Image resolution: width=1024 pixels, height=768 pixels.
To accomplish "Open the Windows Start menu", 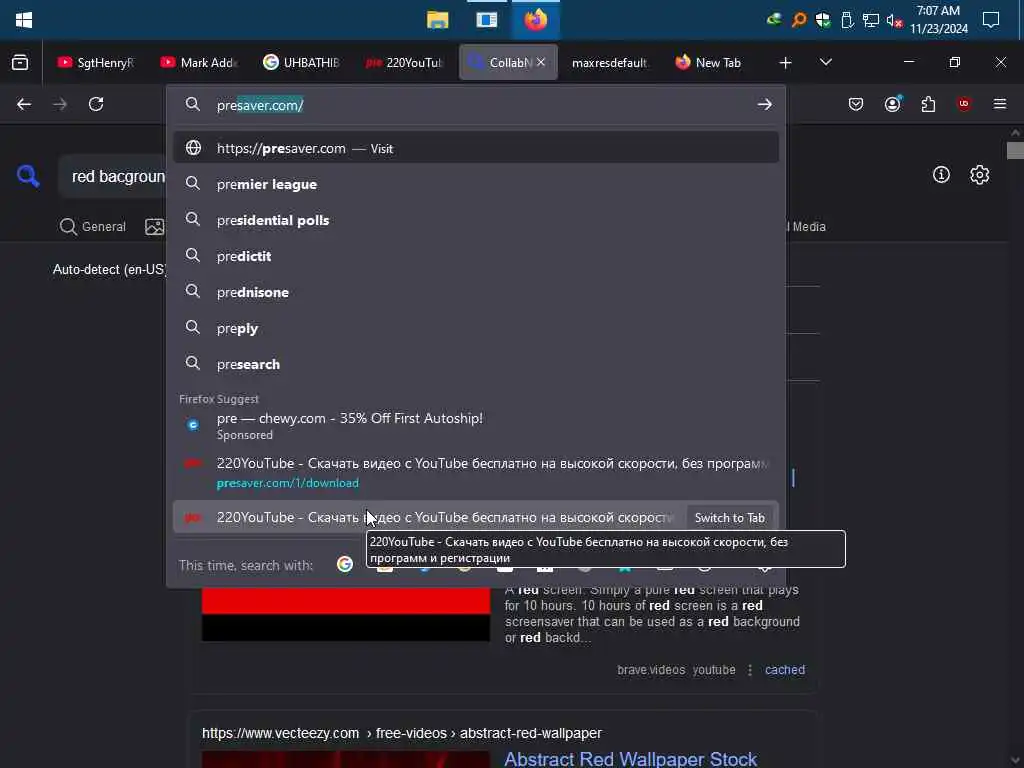I will coord(24,20).
